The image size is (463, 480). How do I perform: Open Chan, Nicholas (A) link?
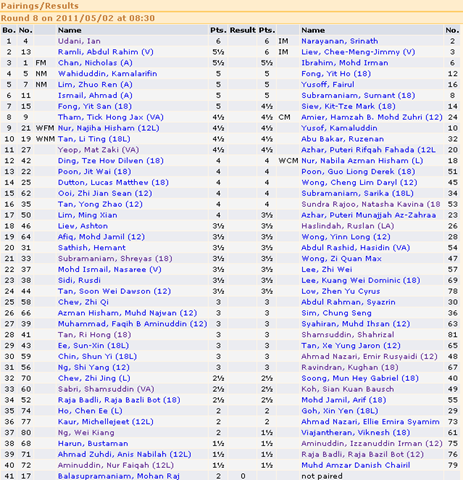tap(95, 63)
